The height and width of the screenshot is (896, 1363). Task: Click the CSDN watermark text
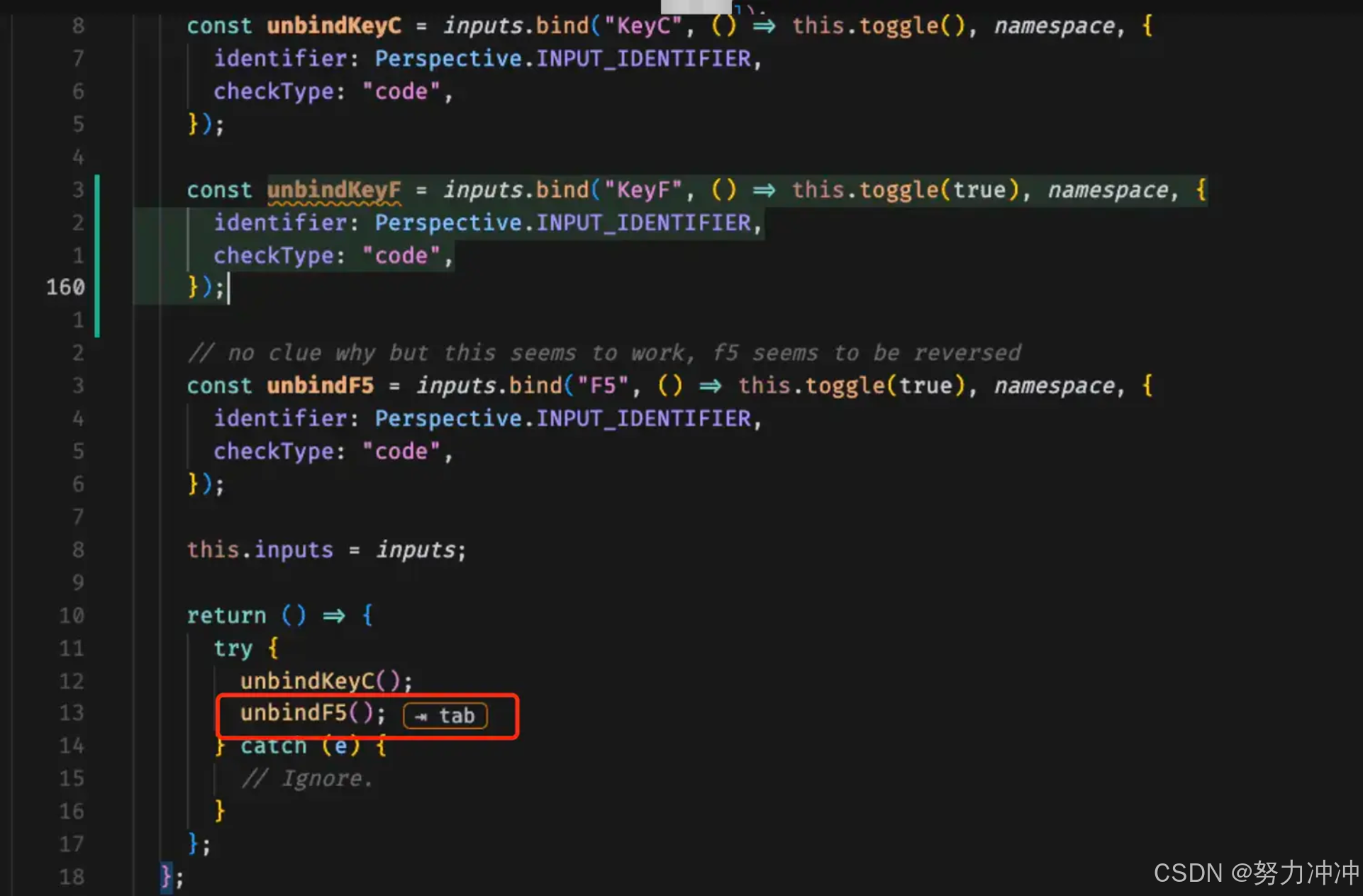click(1255, 873)
